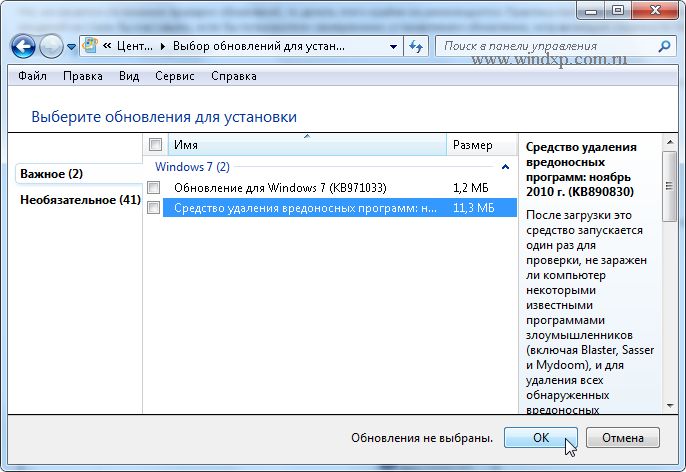Open the Правка menu
The height and width of the screenshot is (472, 686).
pyautogui.click(x=83, y=76)
